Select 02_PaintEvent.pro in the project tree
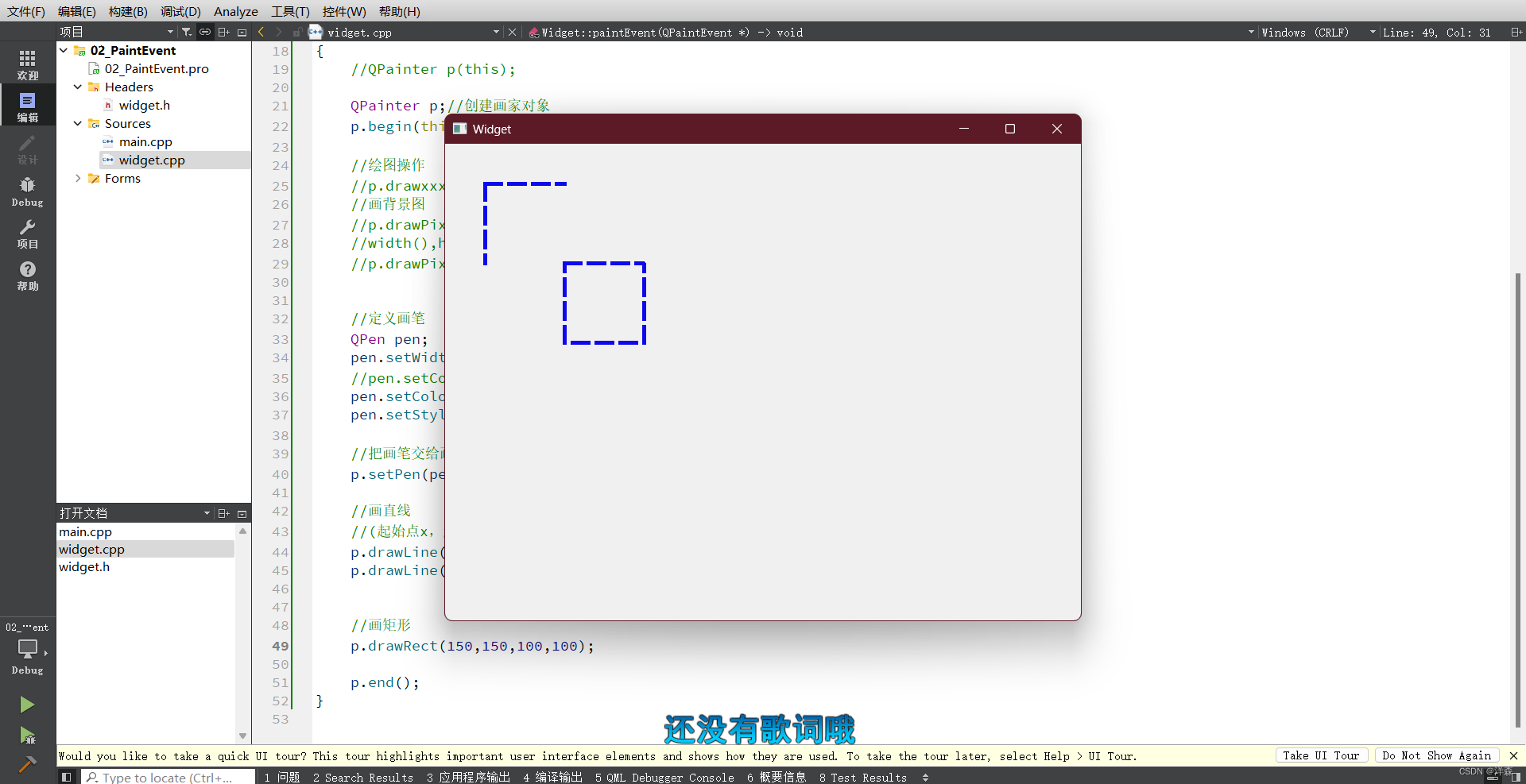Image resolution: width=1526 pixels, height=784 pixels. tap(157, 68)
